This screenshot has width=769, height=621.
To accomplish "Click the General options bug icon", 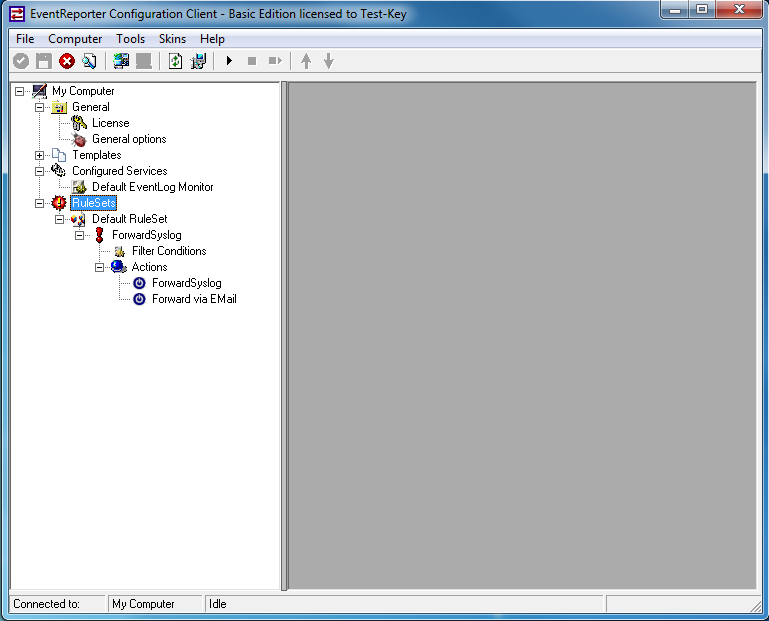I will click(x=78, y=139).
